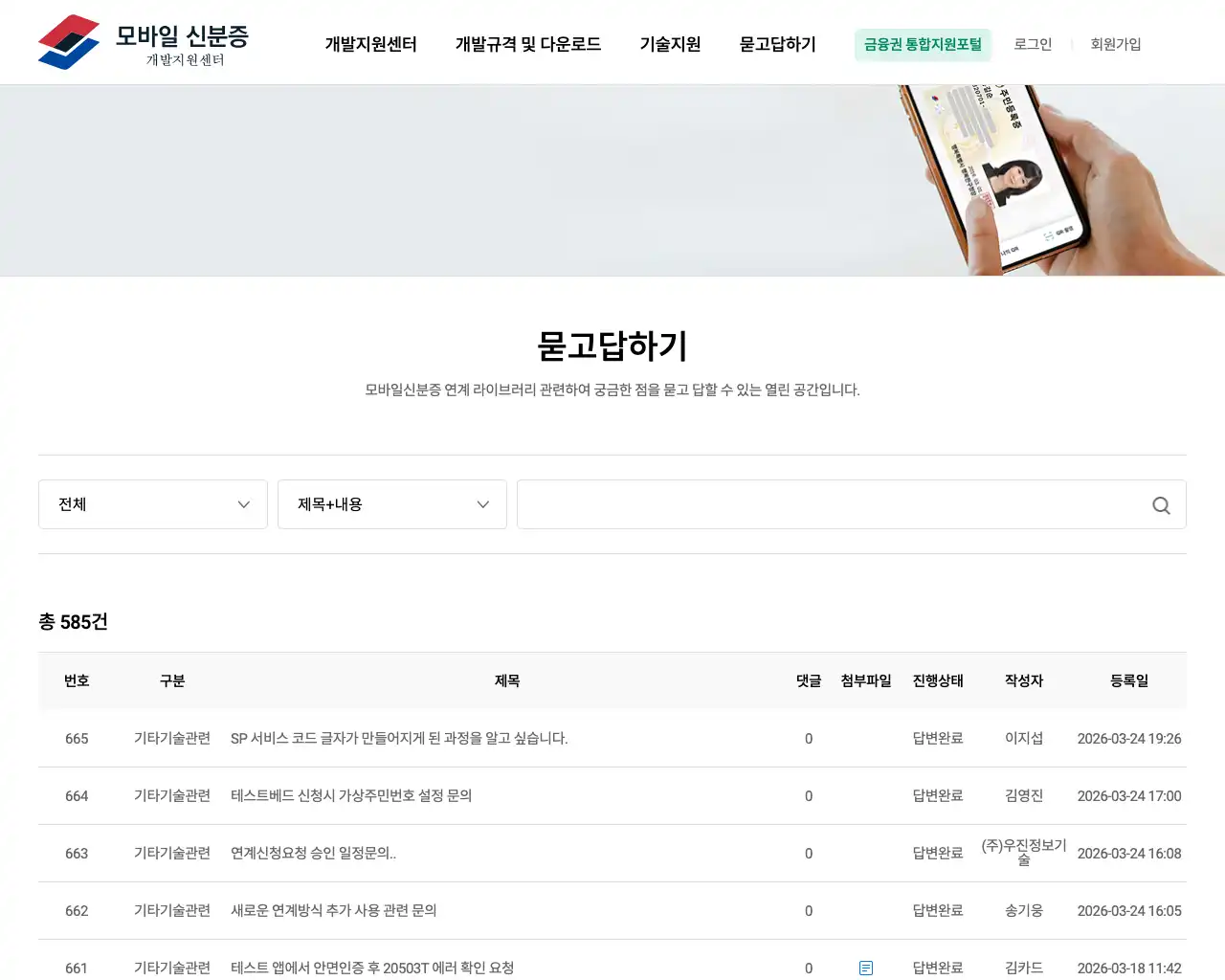
Task: Open post by 송기웅 about 새로운 연계방식
Action: (x=333, y=910)
